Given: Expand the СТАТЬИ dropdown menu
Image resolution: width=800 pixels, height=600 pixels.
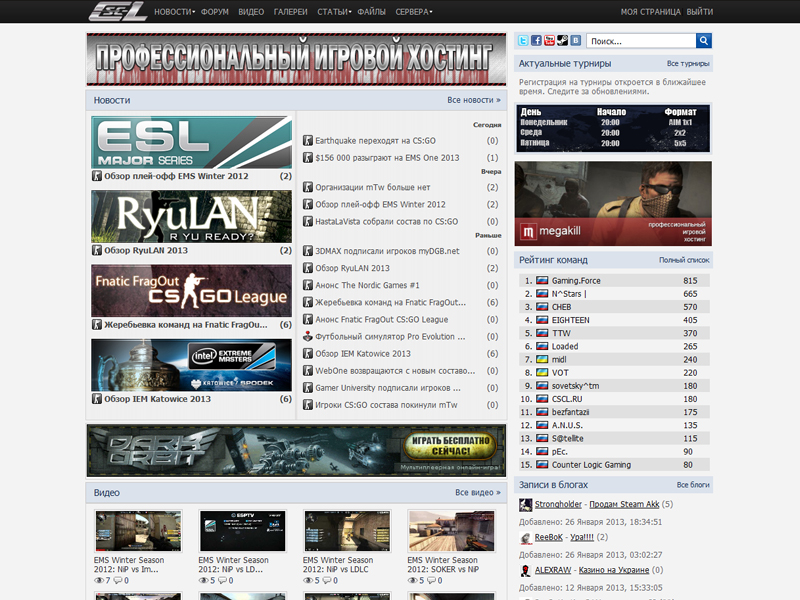Looking at the screenshot, I should pos(334,12).
